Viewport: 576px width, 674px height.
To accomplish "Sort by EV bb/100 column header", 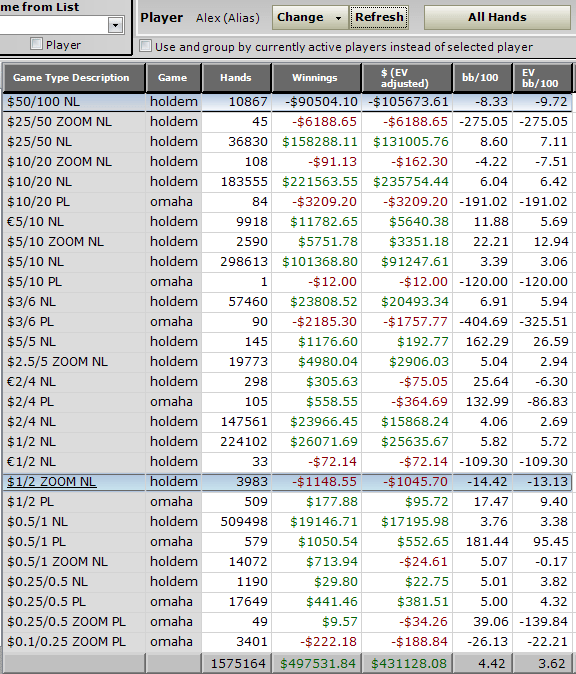I will point(542,78).
